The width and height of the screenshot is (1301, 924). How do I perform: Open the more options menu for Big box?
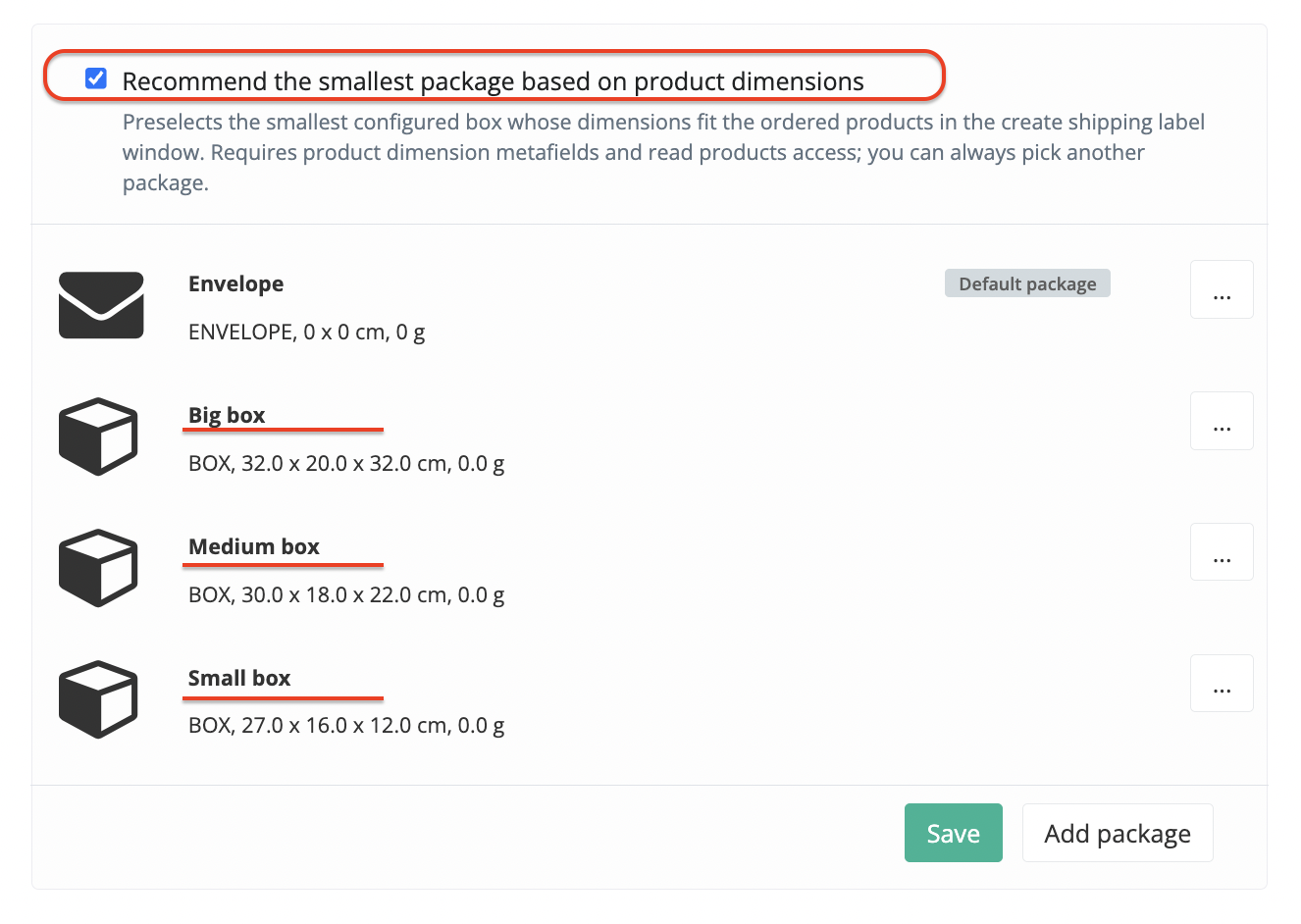point(1222,421)
